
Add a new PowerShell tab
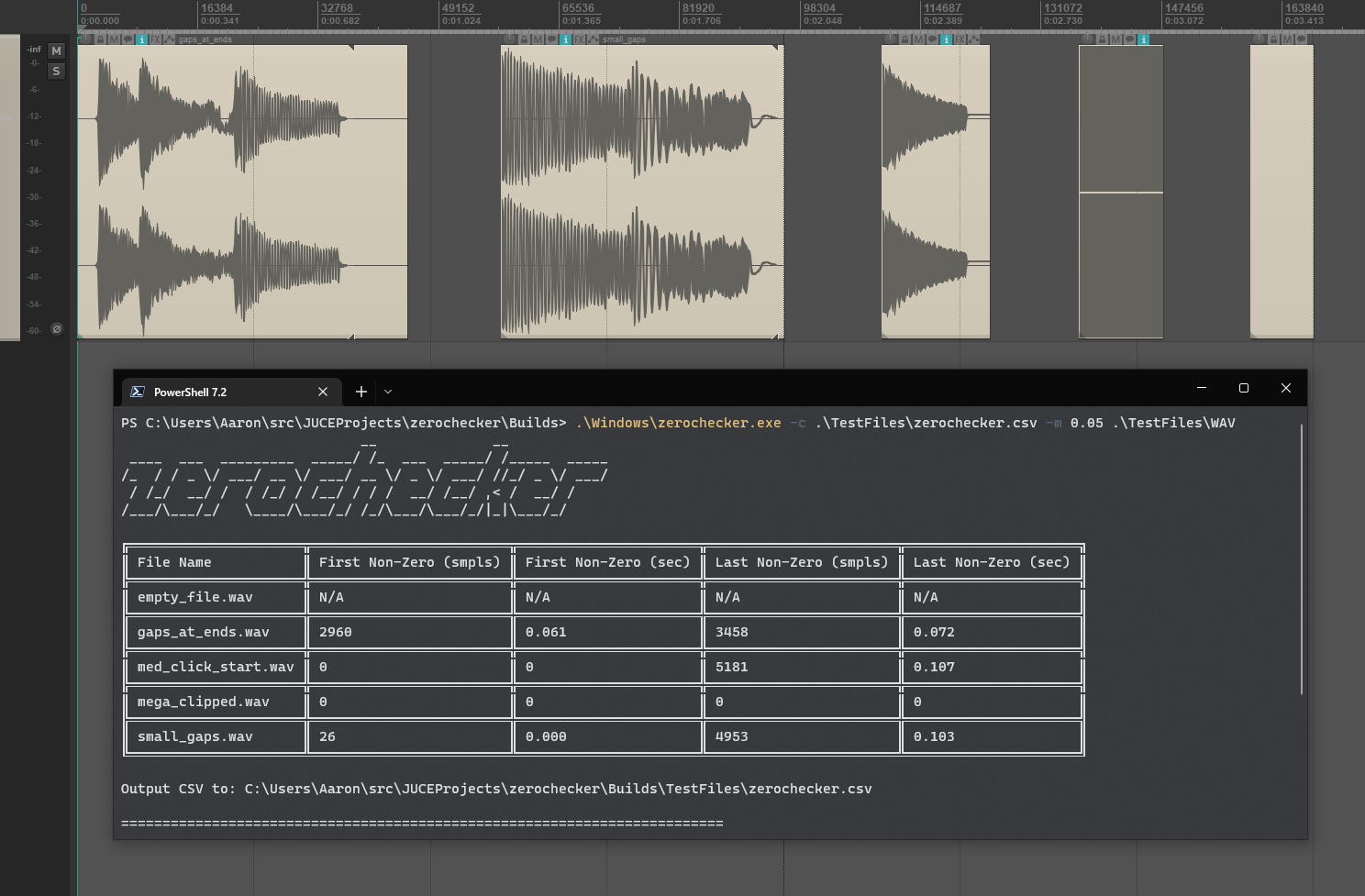[361, 392]
